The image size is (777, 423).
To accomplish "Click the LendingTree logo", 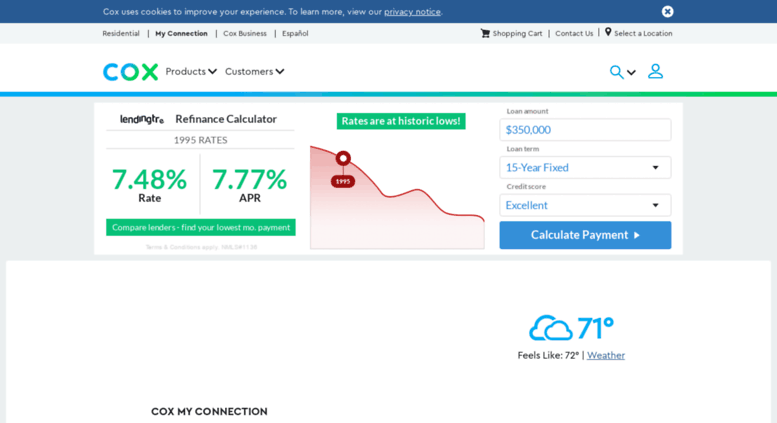I will pos(142,119).
